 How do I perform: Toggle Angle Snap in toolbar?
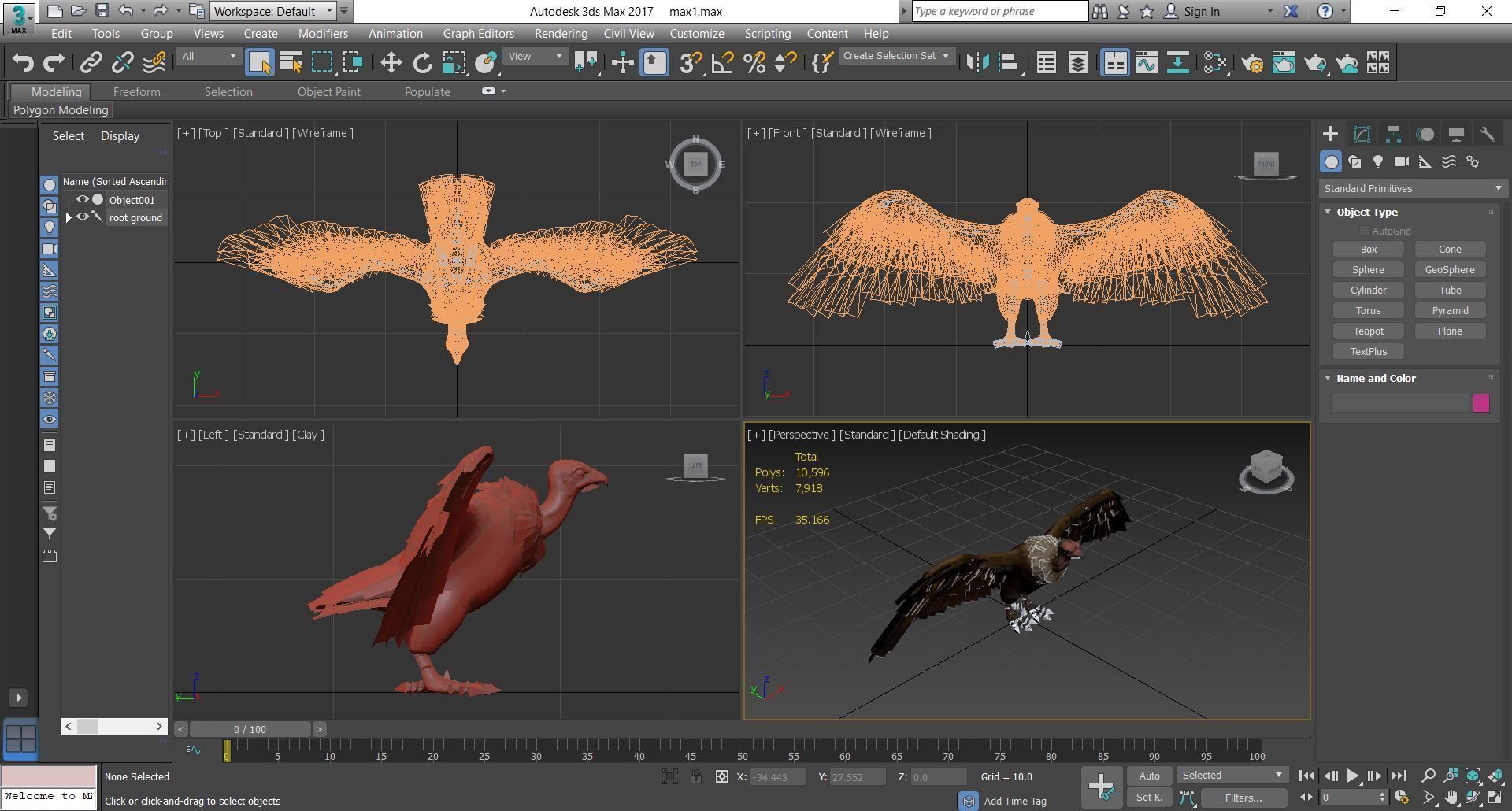(722, 62)
